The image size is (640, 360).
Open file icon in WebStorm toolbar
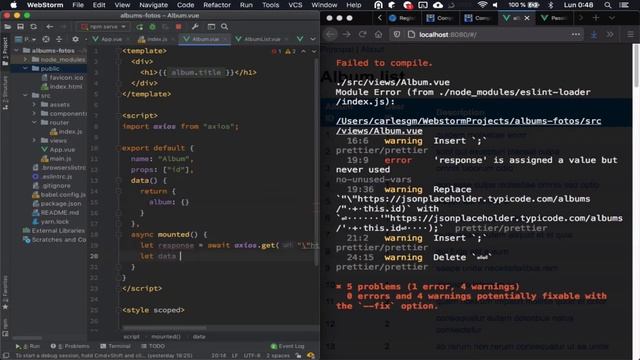pyautogui.click(x=7, y=27)
